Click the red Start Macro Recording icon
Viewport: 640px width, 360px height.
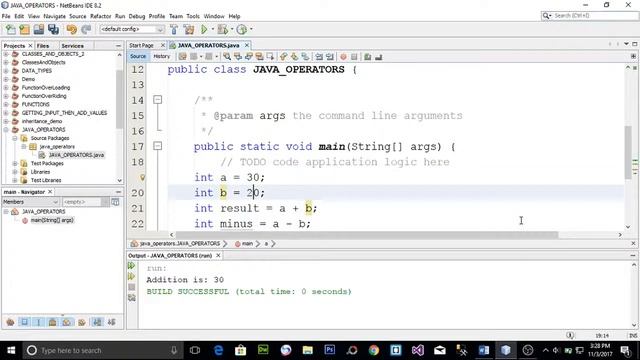tap(343, 57)
